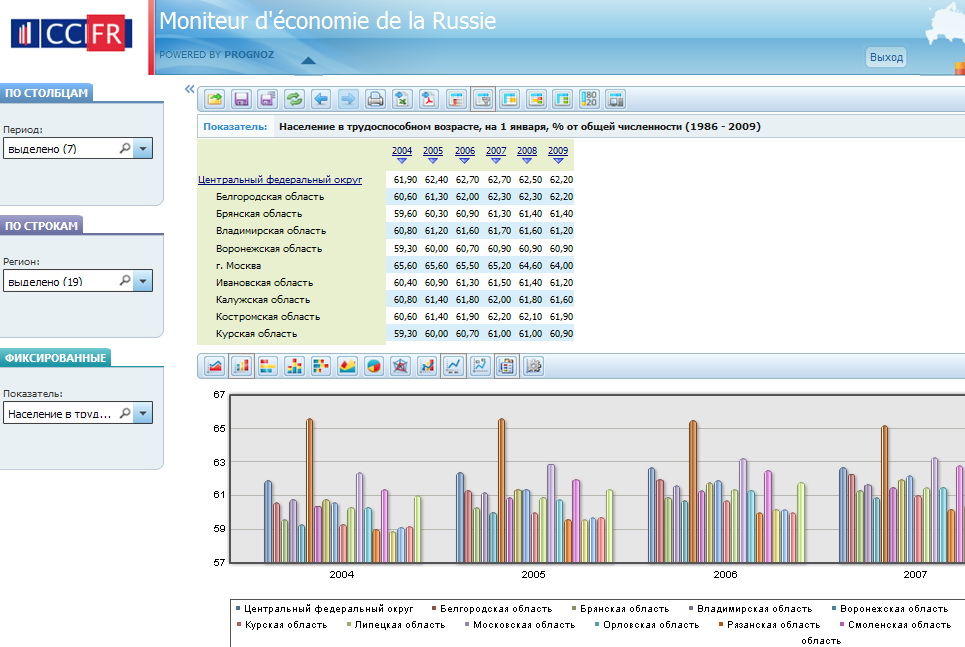Select the radar chart type icon

(401, 366)
